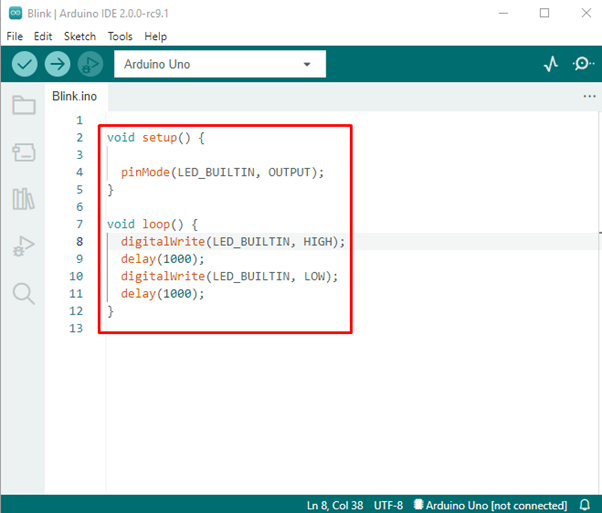Click the void setup() line
The width and height of the screenshot is (602, 513).
click(156, 137)
